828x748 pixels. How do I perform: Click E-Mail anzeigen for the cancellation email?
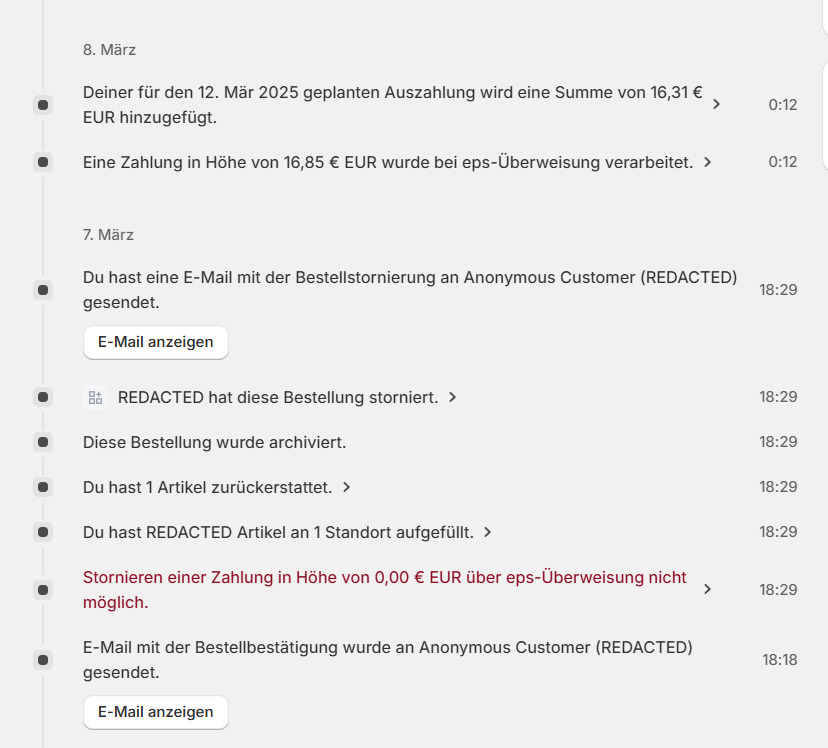pyautogui.click(x=155, y=342)
